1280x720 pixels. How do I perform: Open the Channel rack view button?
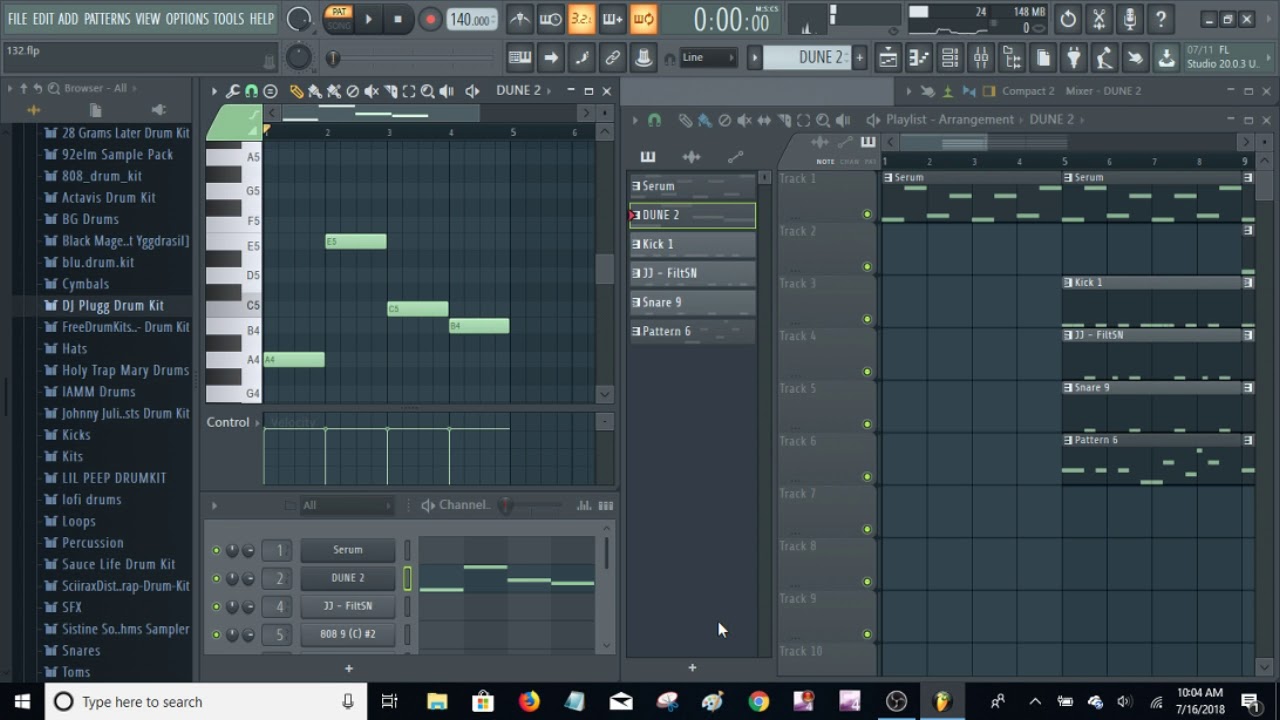pos(950,58)
